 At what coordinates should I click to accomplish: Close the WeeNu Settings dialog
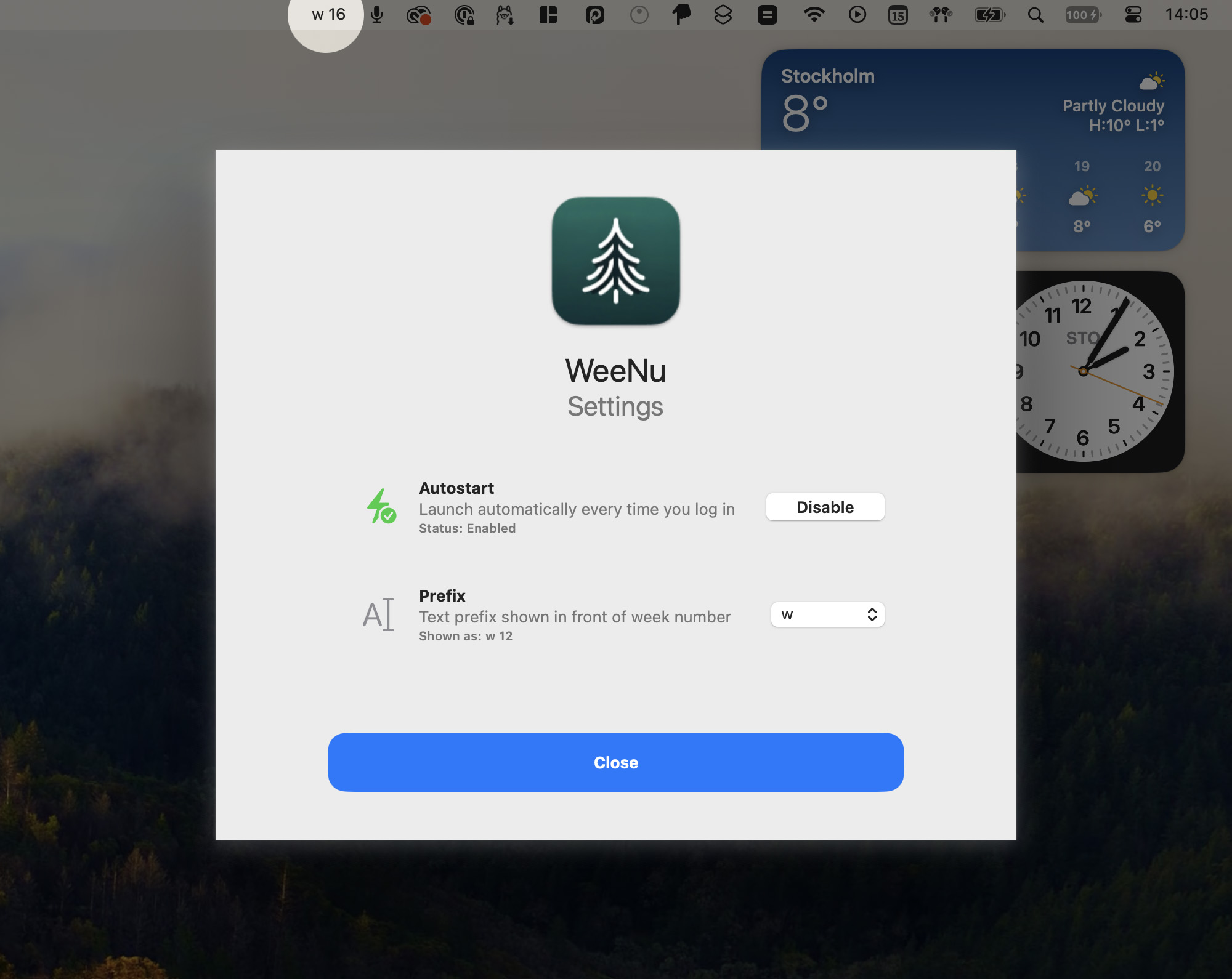pyautogui.click(x=615, y=762)
